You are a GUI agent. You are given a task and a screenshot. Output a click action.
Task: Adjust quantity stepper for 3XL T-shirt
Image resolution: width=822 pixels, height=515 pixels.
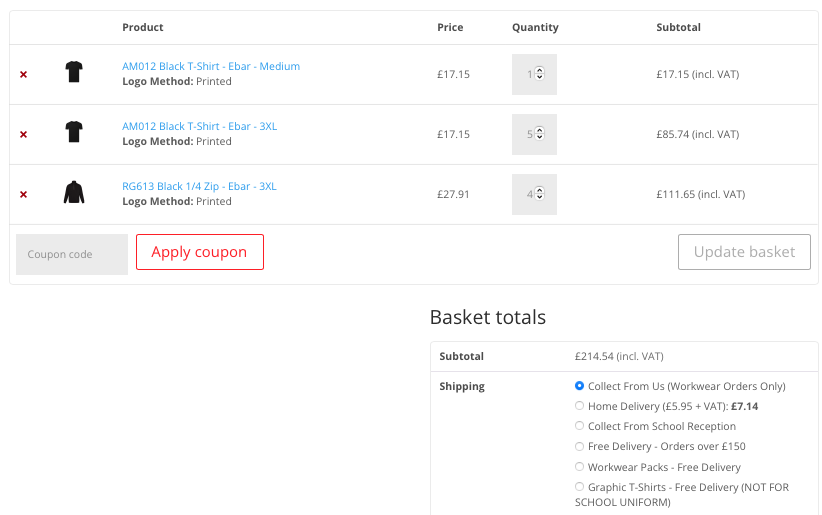tap(539, 134)
